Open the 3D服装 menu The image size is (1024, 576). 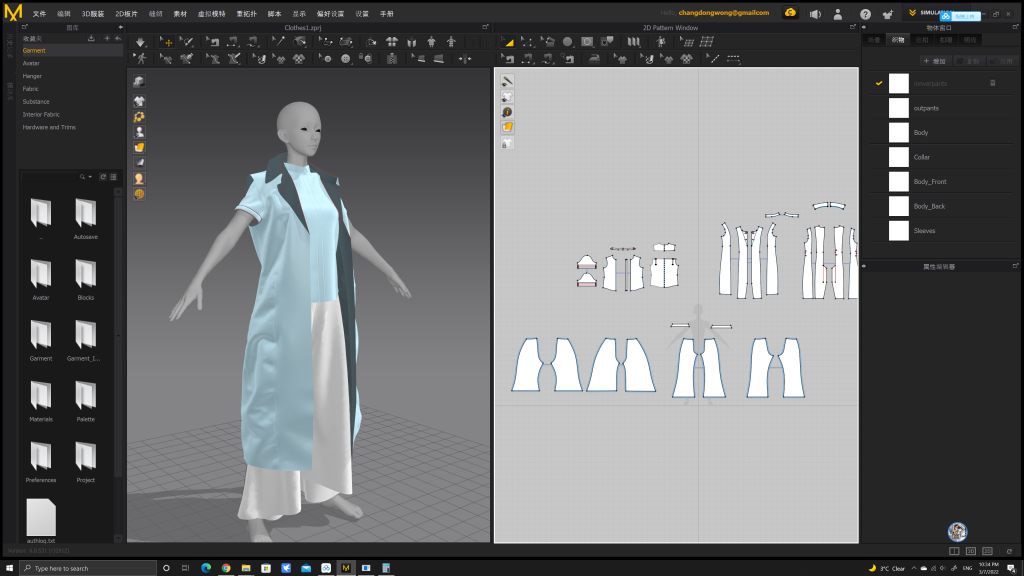[x=93, y=13]
